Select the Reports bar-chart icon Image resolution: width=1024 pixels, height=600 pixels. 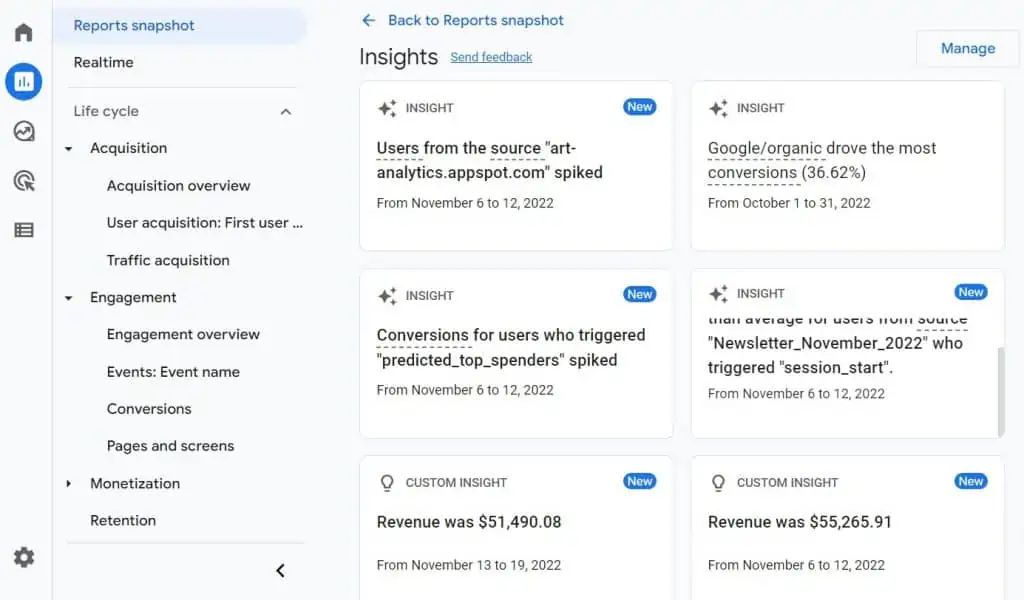pos(23,82)
